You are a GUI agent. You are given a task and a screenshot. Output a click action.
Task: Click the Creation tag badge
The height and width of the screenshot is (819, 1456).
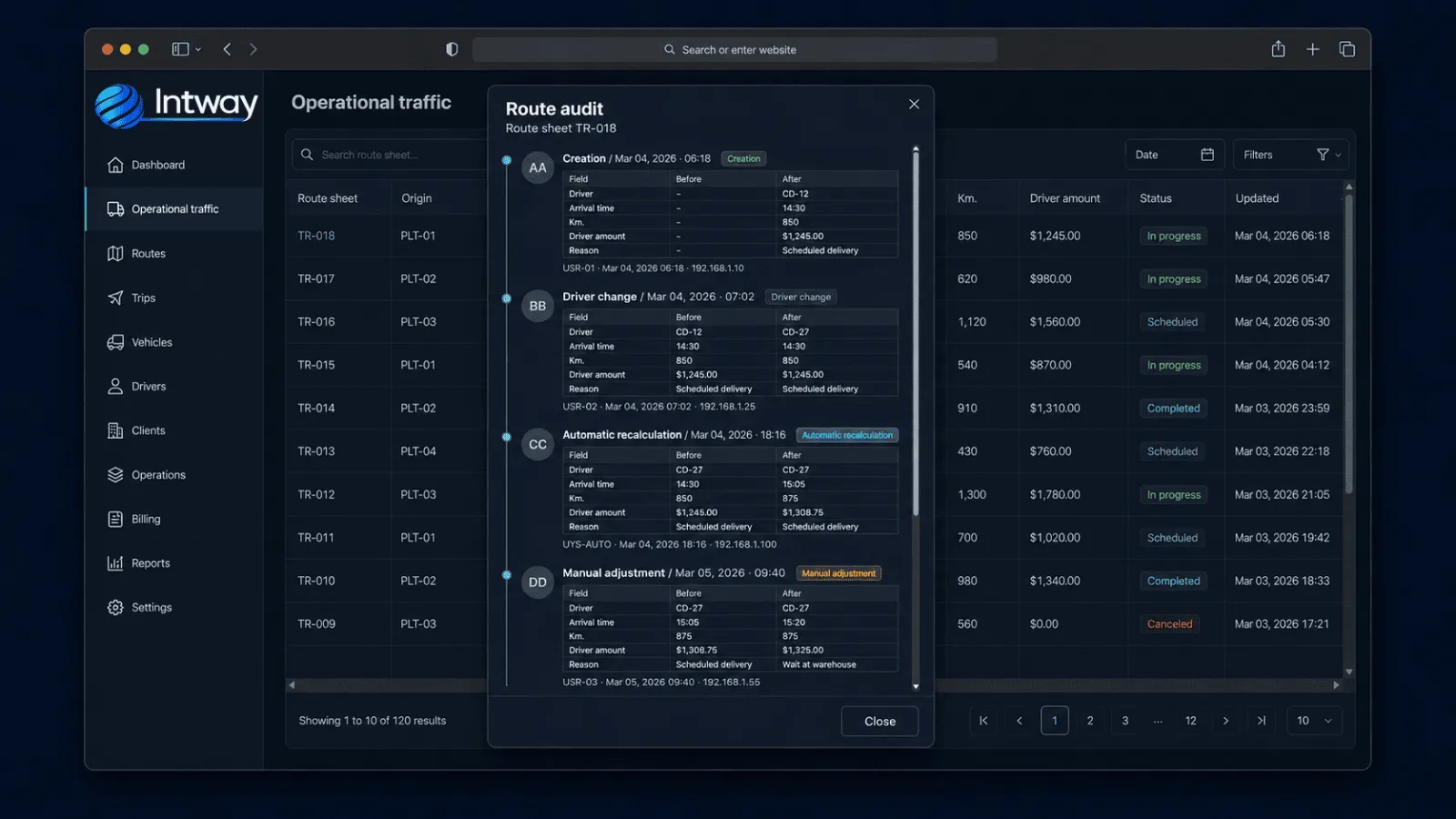click(x=743, y=158)
